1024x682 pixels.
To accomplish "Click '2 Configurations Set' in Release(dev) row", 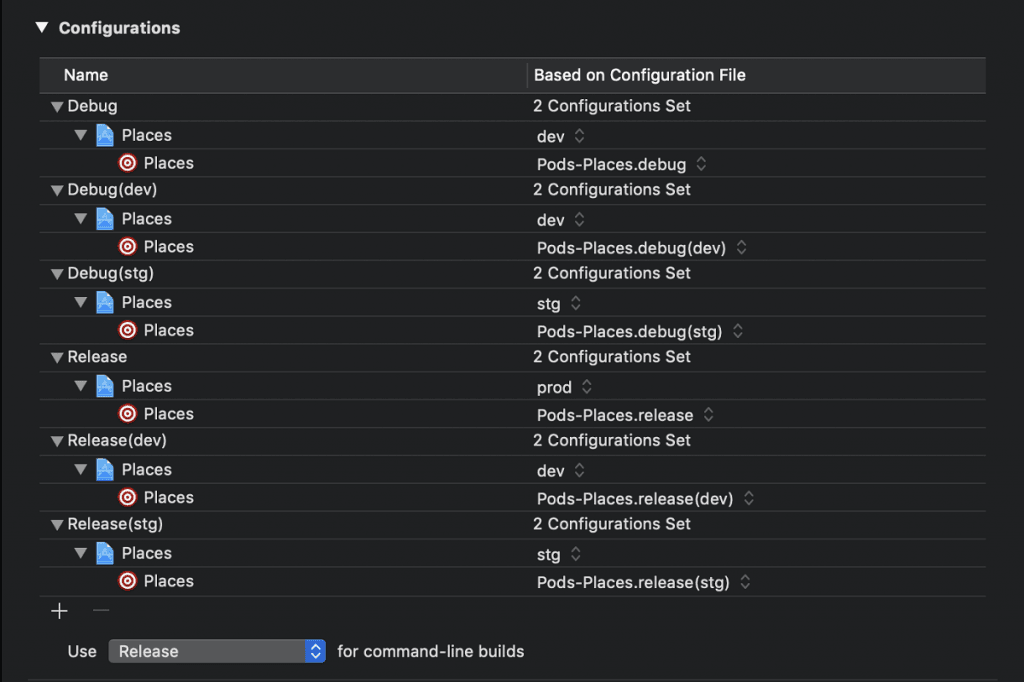I will (x=612, y=440).
